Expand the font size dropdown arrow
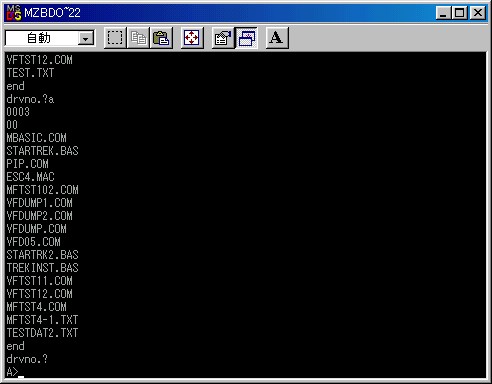 coord(86,39)
